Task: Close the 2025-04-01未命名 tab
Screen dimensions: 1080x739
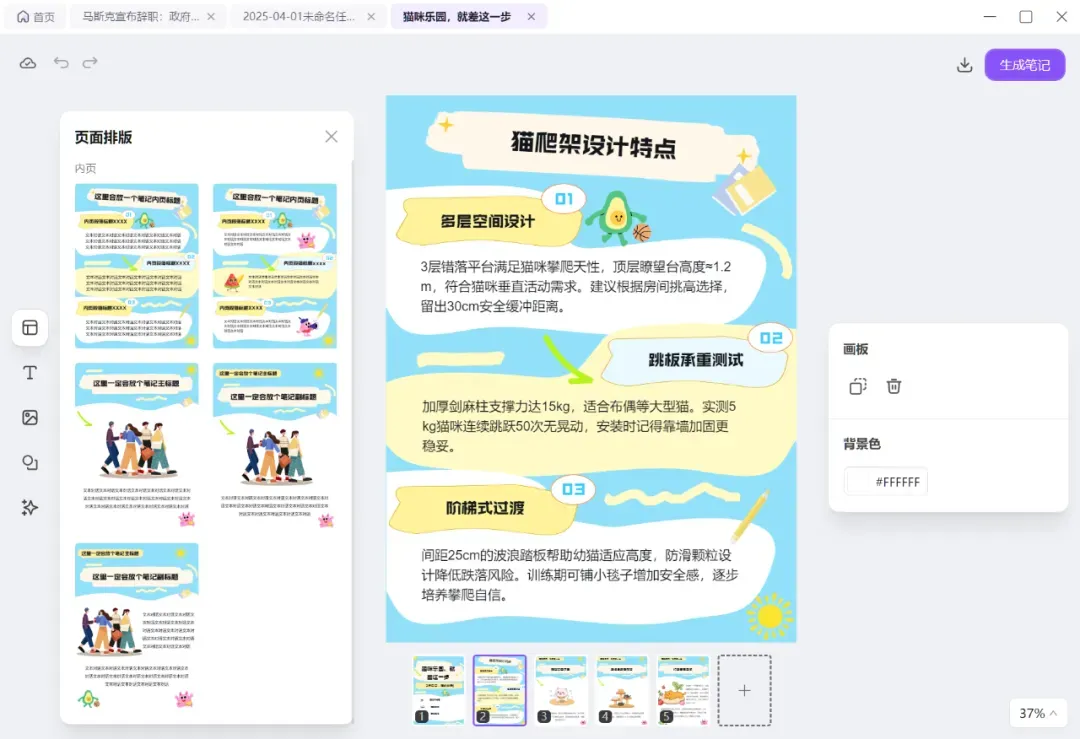Action: pyautogui.click(x=371, y=17)
